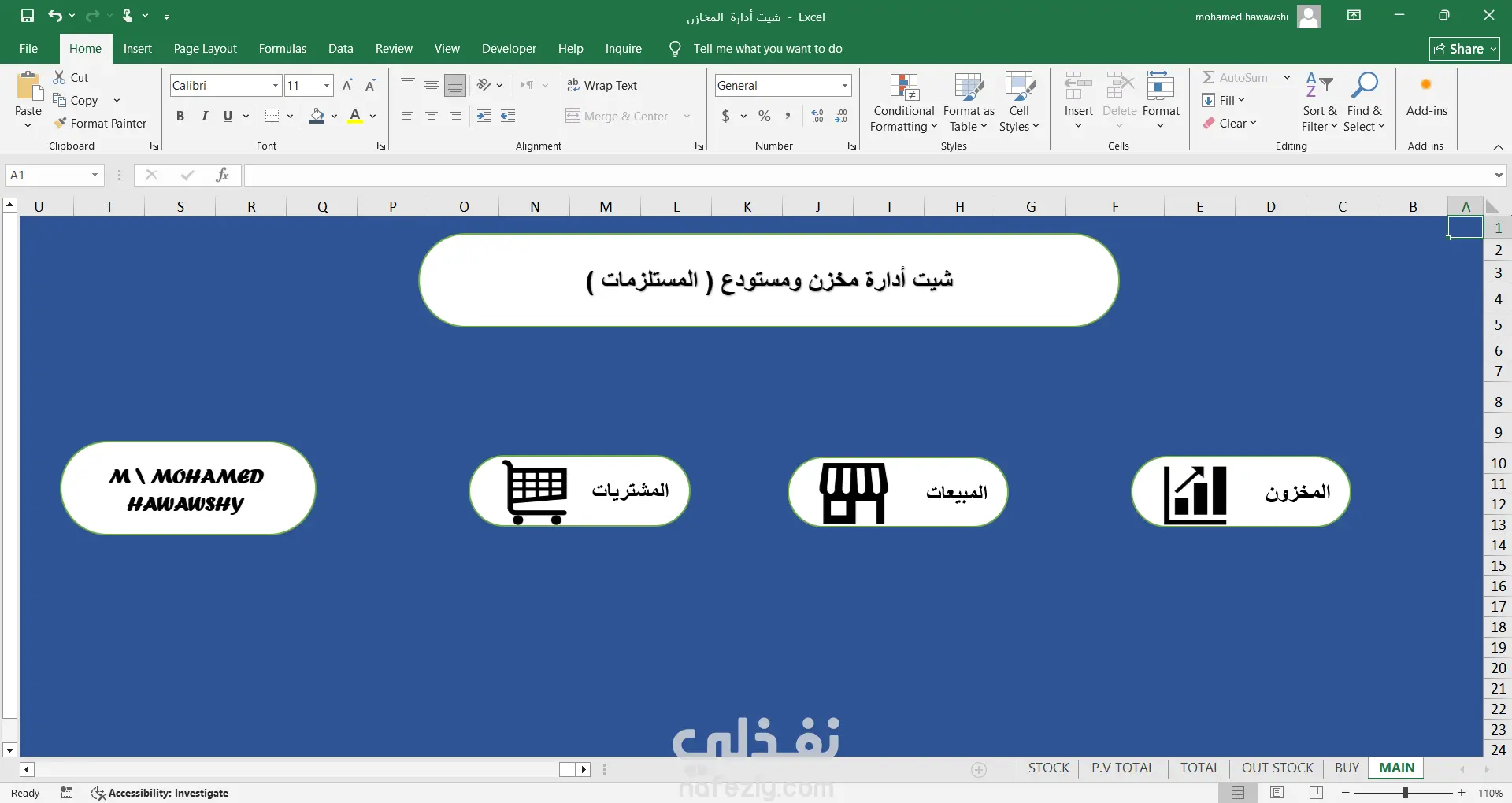This screenshot has width=1512, height=803.
Task: Toggle Bold formatting
Action: (x=180, y=116)
